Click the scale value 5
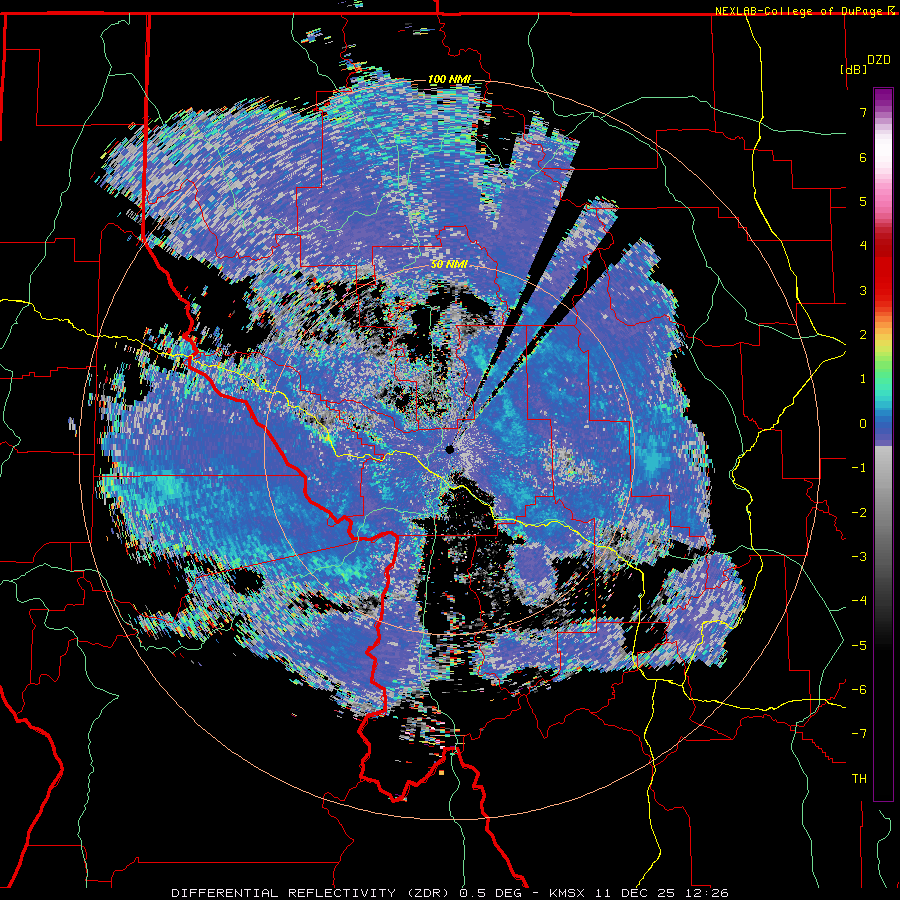This screenshot has height=900, width=900. pos(863,201)
